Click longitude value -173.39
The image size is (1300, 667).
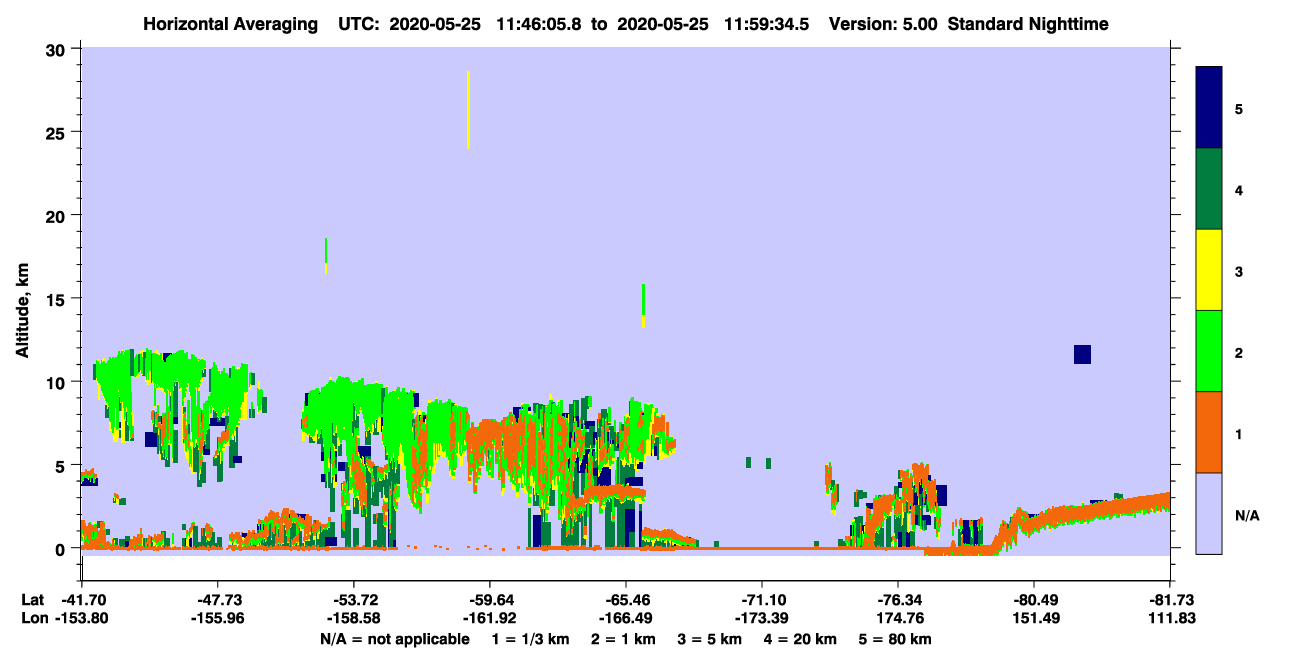coord(762,618)
